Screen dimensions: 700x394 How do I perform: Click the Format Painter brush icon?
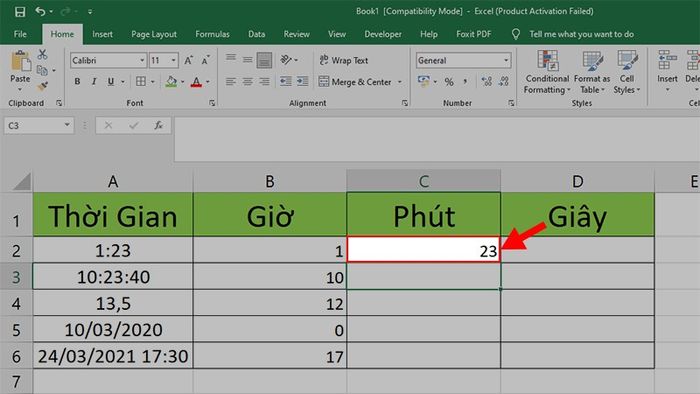tap(42, 86)
